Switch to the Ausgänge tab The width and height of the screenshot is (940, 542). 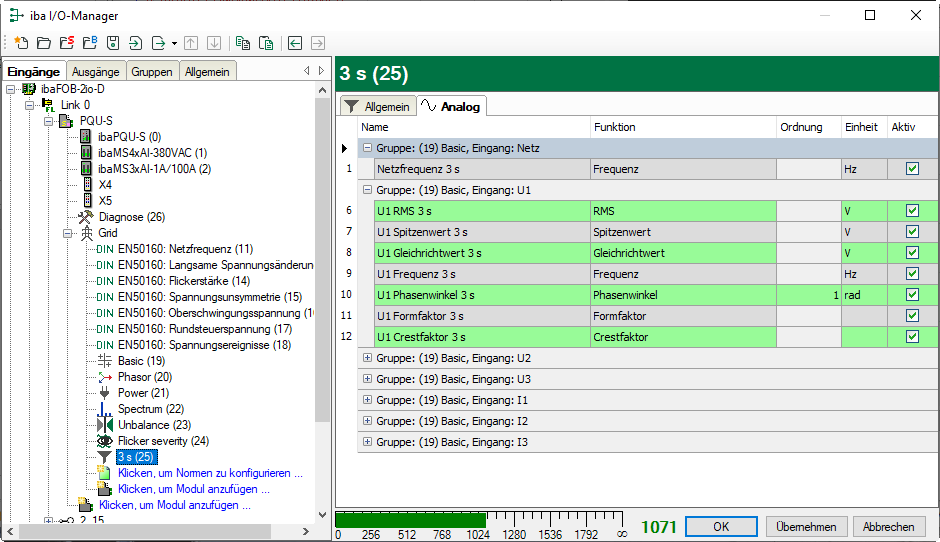(96, 72)
